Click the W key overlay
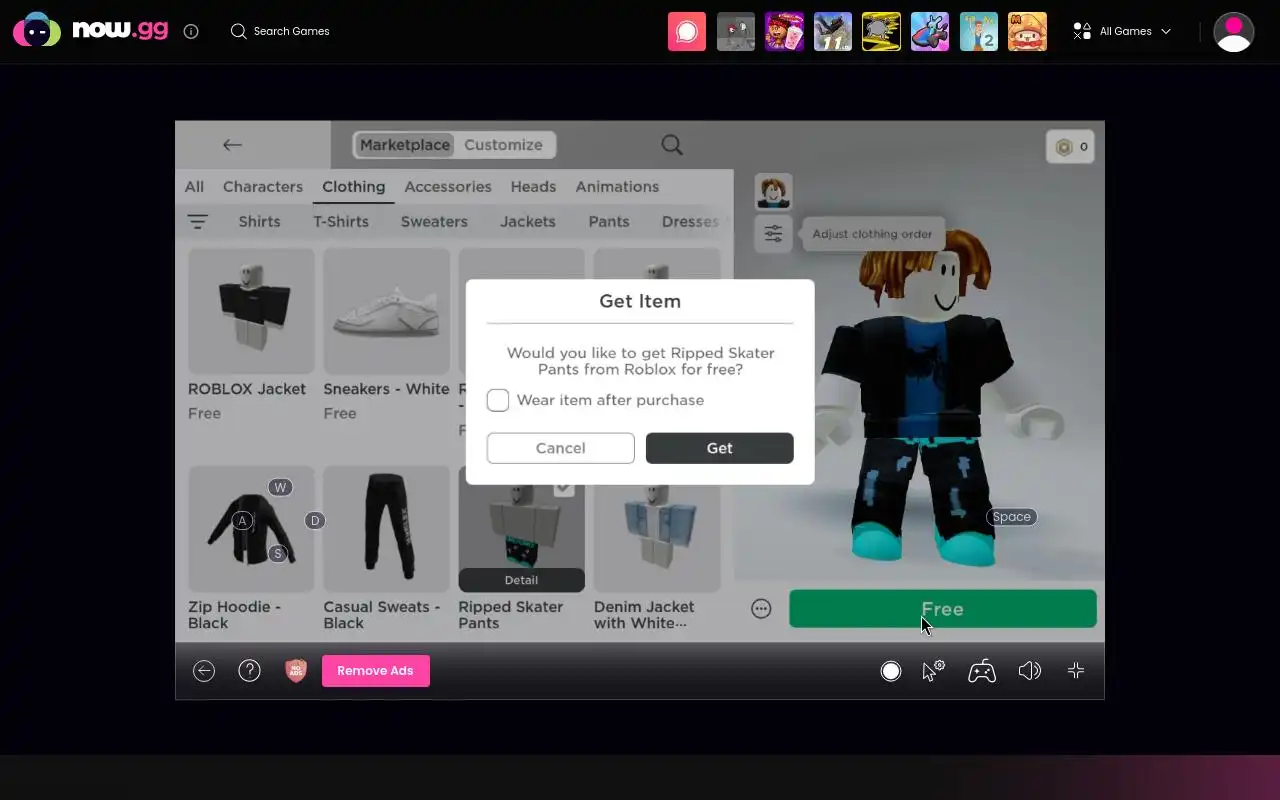1280x800 pixels. tap(280, 488)
